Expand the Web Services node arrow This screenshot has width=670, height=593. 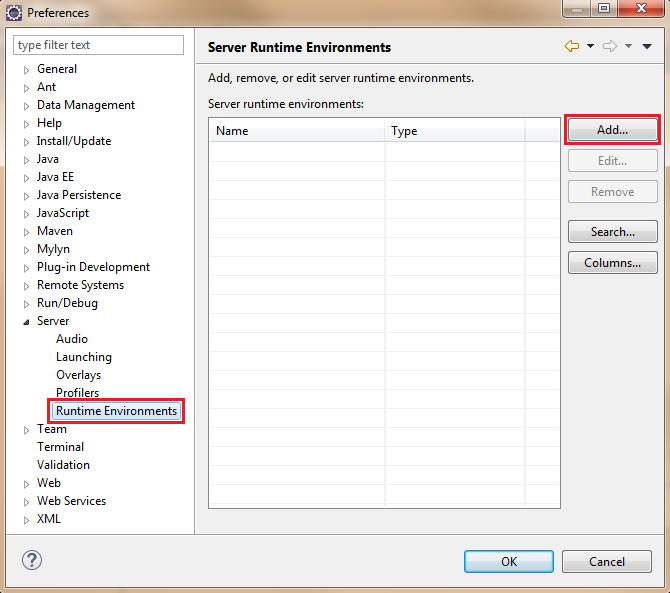pos(26,502)
